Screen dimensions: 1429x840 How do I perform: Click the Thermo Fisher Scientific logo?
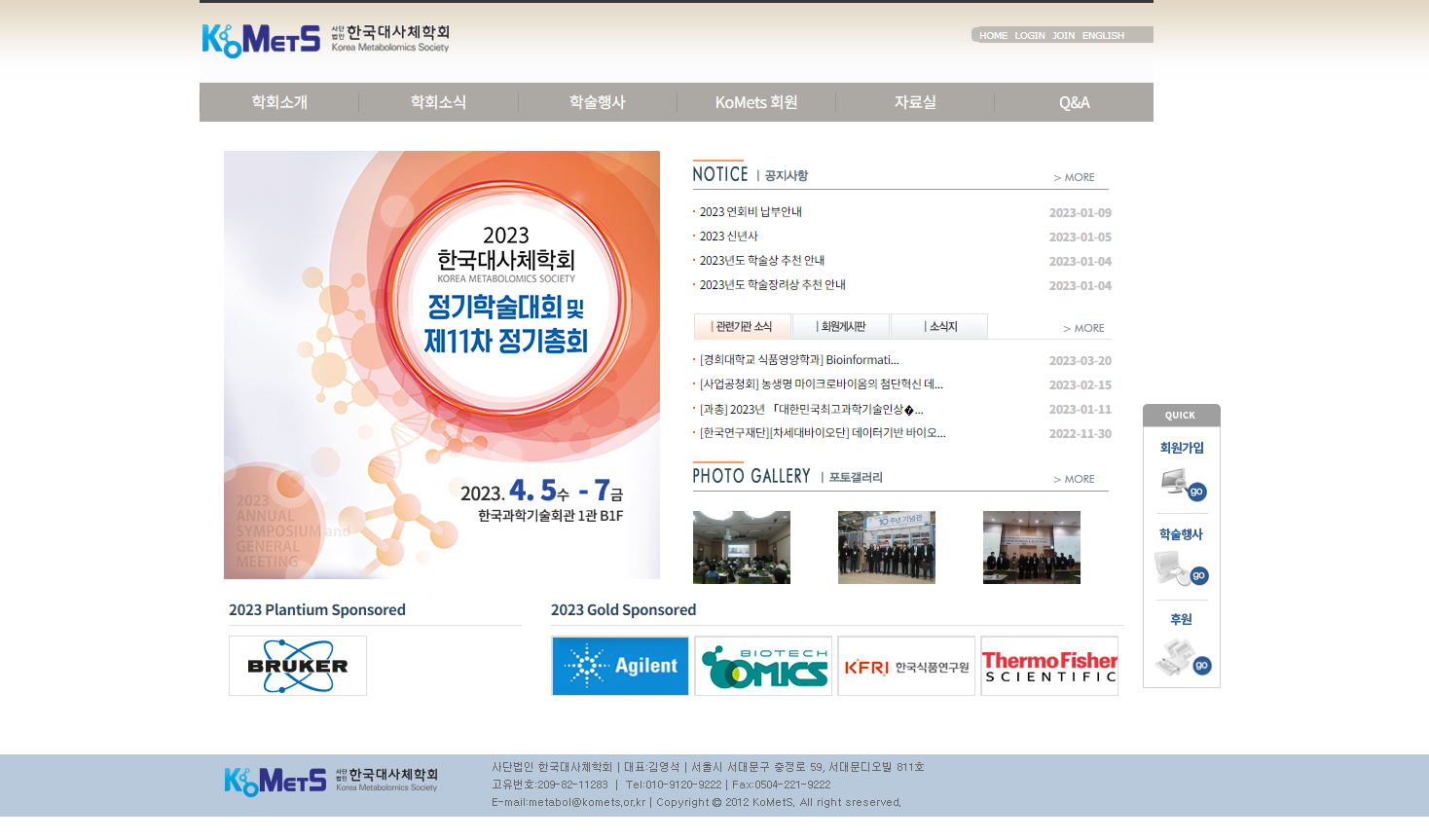(1049, 666)
